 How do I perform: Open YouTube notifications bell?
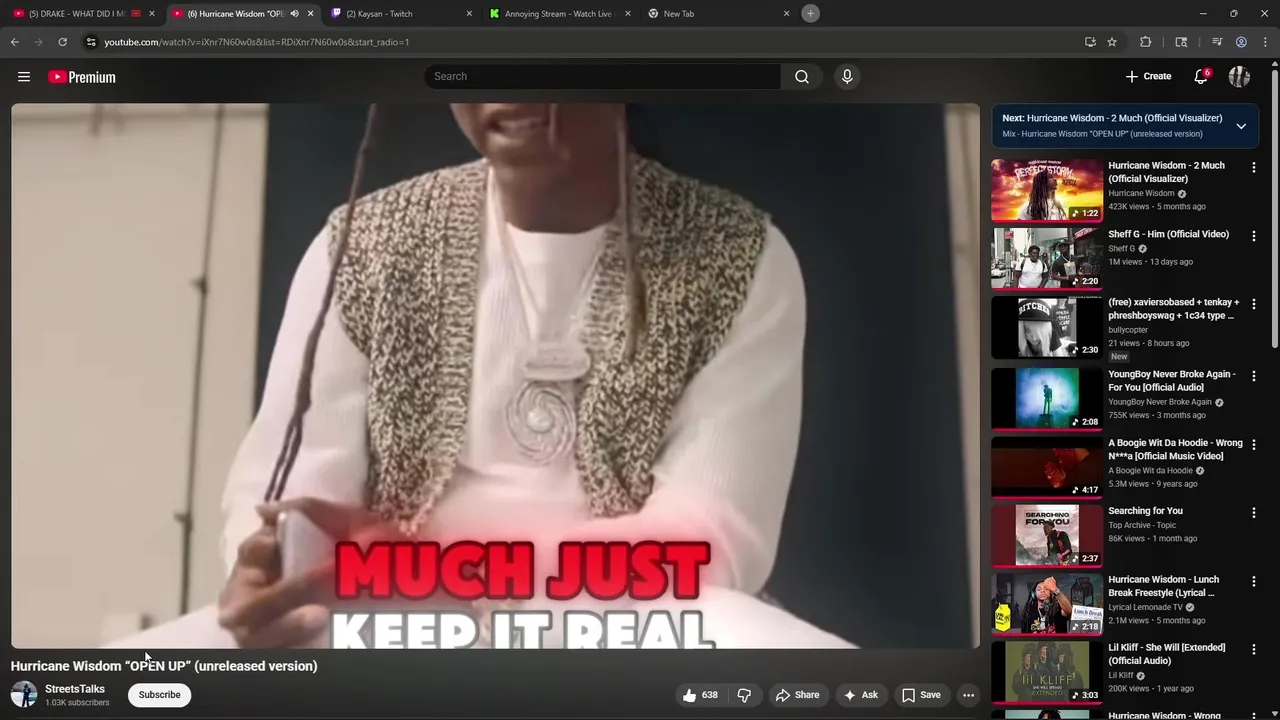click(1201, 77)
